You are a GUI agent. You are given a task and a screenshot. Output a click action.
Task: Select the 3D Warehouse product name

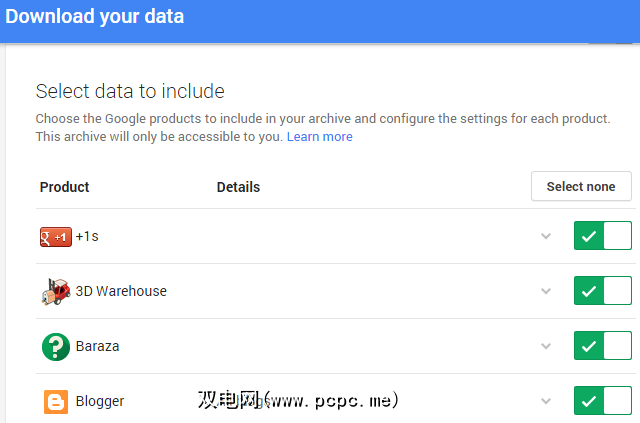click(x=121, y=291)
